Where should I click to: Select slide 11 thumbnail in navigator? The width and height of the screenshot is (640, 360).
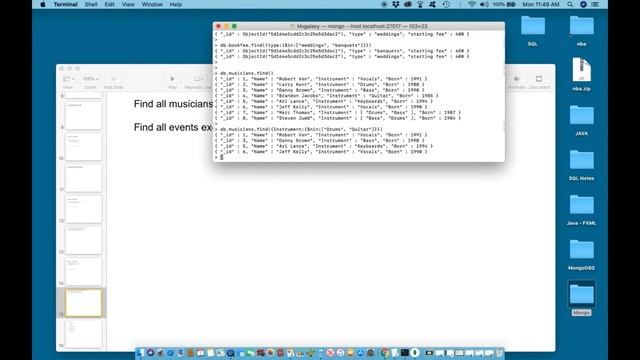83,178
